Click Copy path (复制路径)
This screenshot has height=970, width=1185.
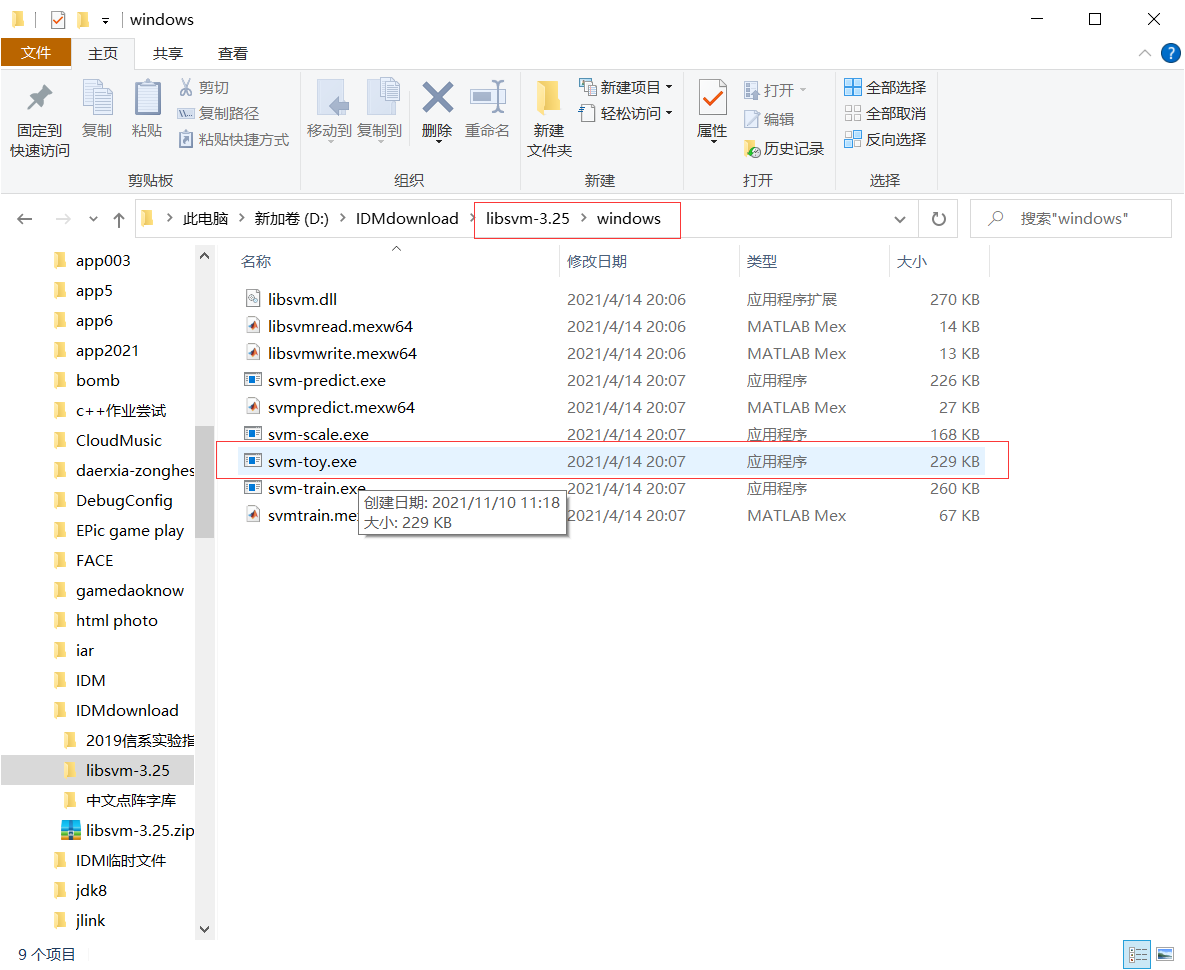(218, 113)
